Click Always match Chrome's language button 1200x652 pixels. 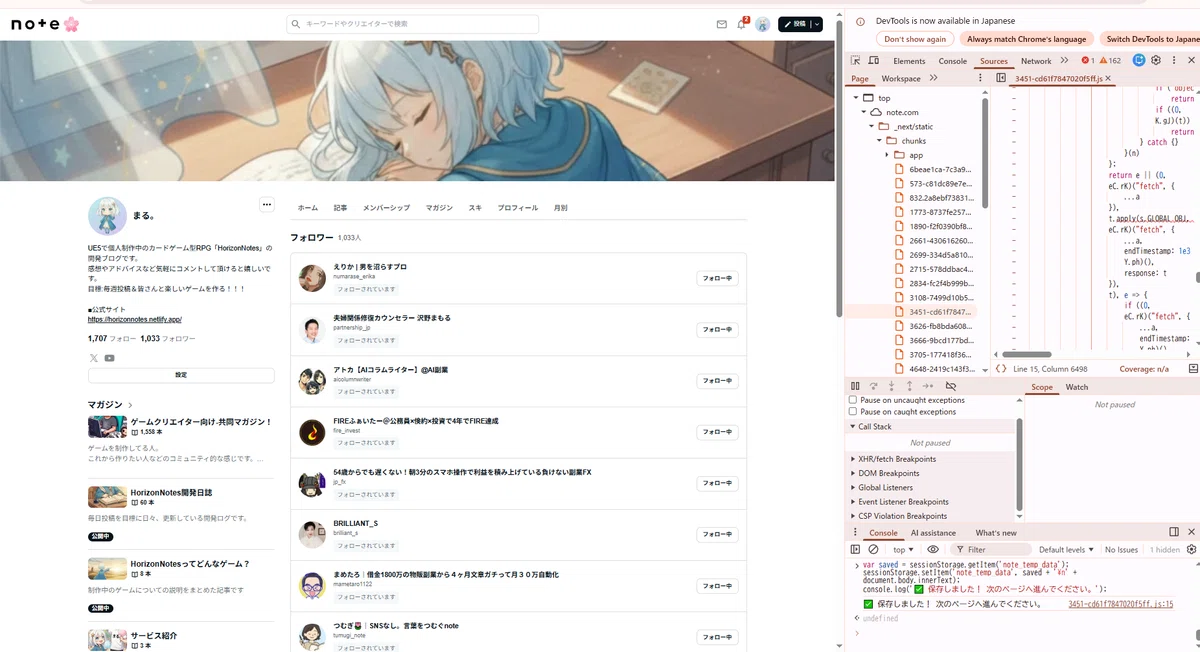(x=1026, y=39)
